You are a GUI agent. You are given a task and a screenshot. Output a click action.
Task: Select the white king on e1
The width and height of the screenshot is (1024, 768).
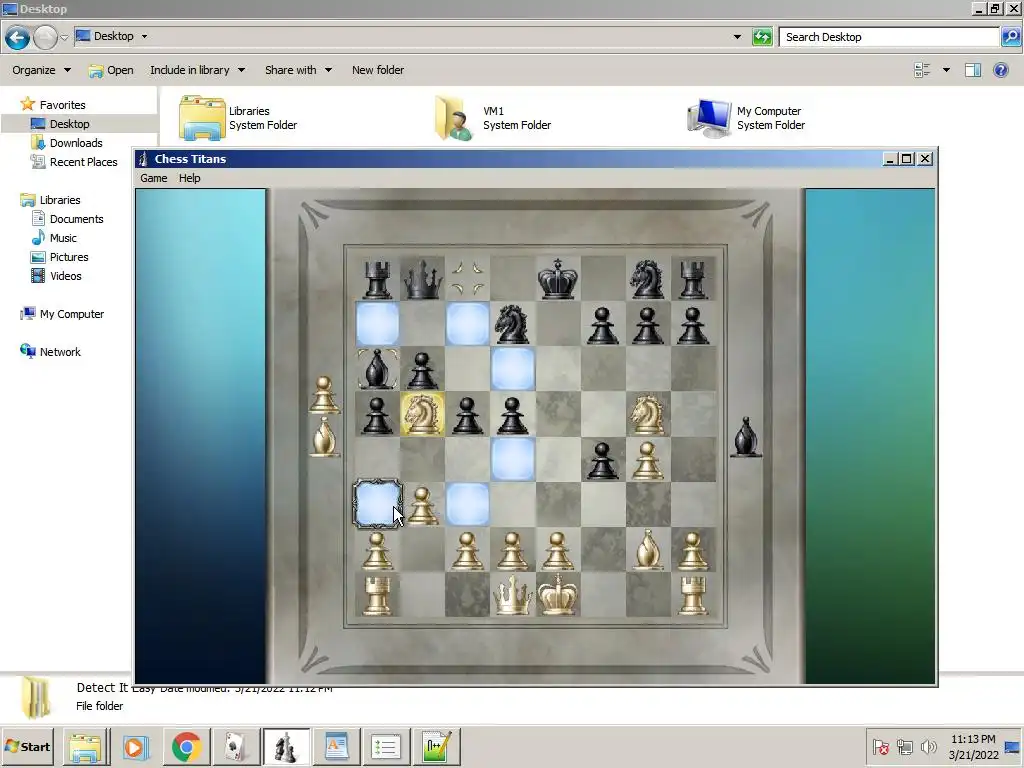pyautogui.click(x=558, y=595)
